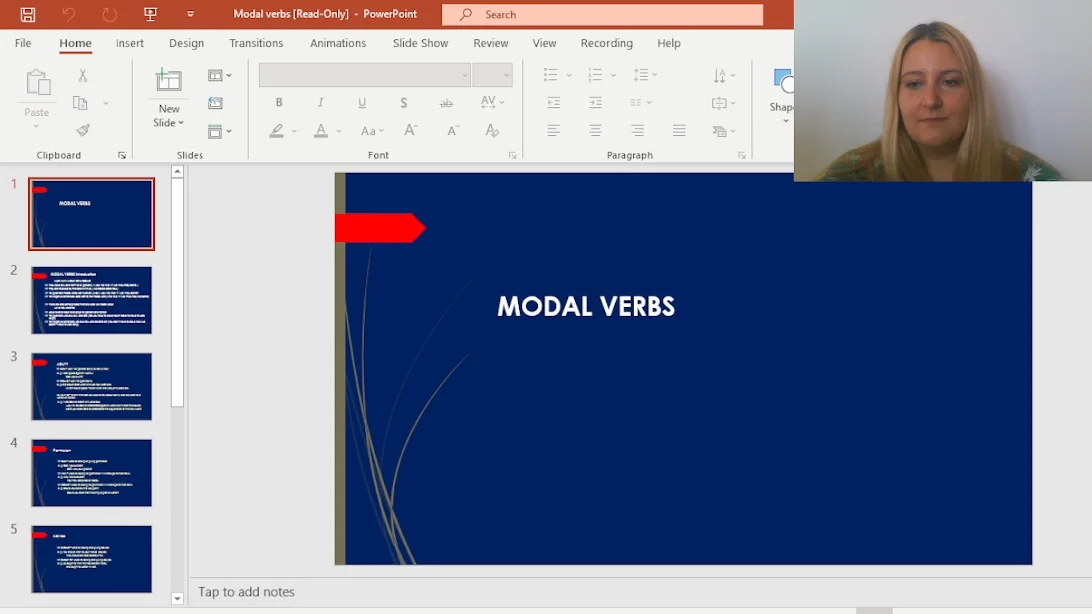Toggle Justify alignment

click(x=679, y=130)
